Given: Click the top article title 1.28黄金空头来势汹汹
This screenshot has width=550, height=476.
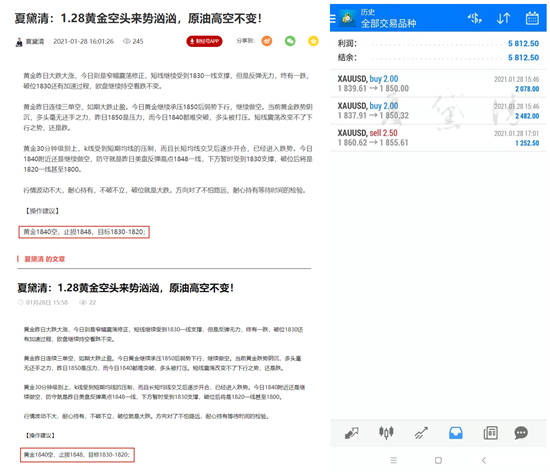Looking at the screenshot, I should [x=138, y=19].
